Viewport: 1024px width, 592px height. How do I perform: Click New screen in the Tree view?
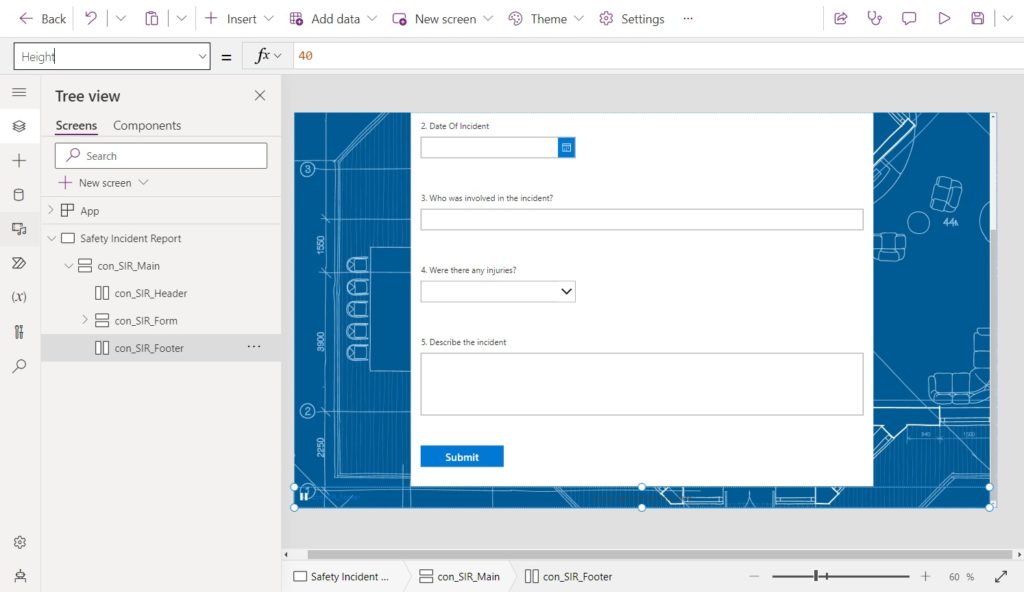coord(103,182)
